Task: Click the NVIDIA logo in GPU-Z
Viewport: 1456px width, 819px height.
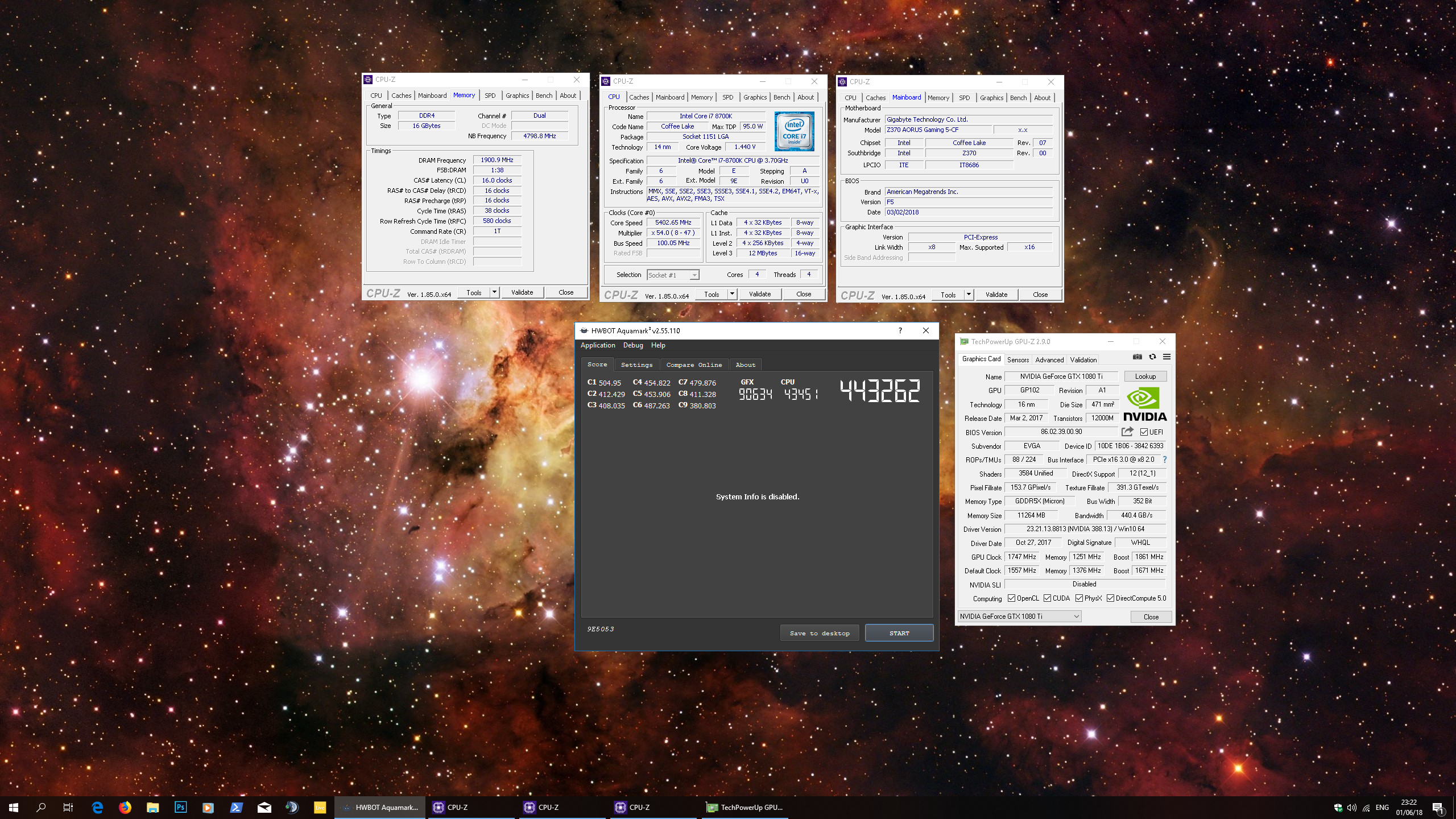Action: point(1144,404)
